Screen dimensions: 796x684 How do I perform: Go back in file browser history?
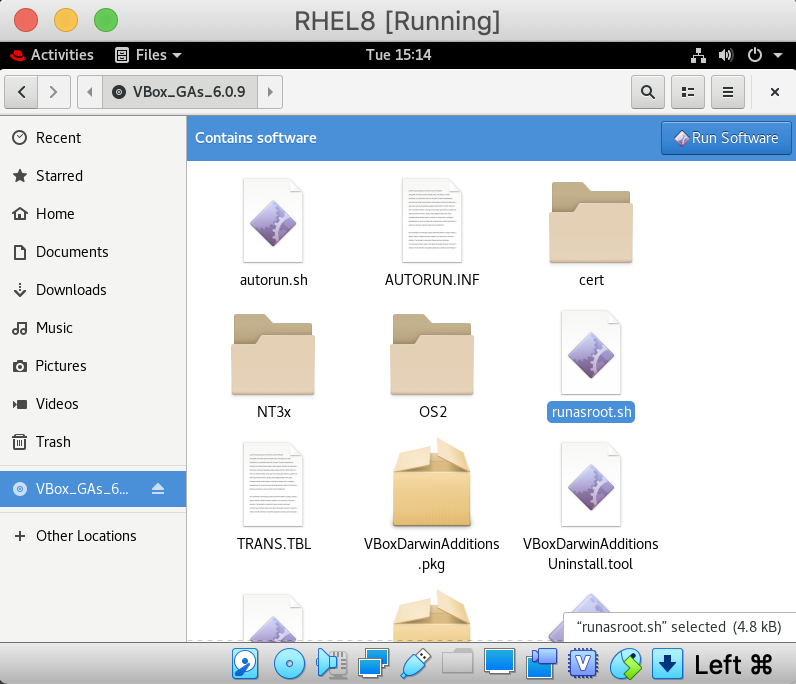click(21, 92)
